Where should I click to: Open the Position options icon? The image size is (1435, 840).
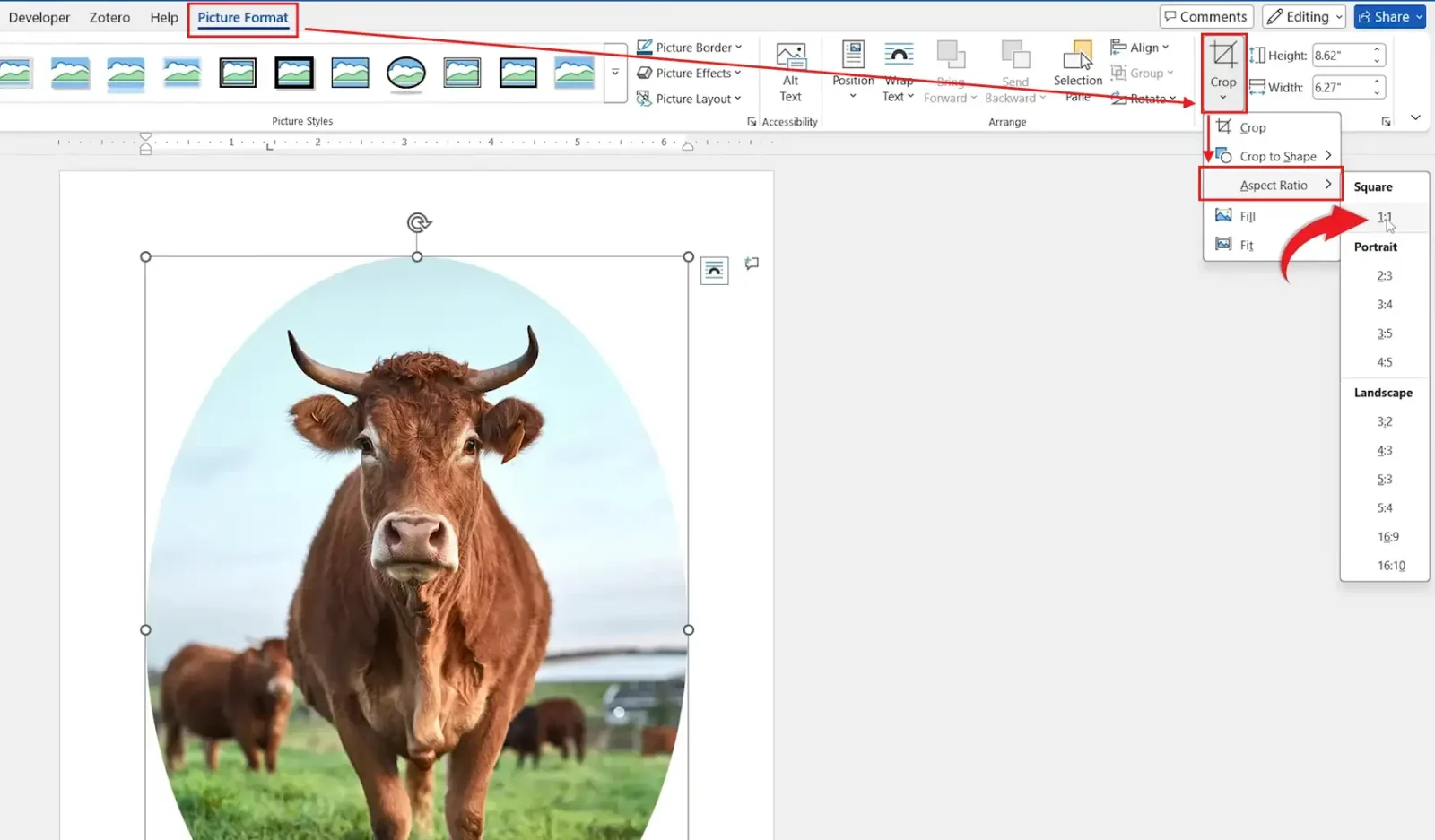click(853, 54)
